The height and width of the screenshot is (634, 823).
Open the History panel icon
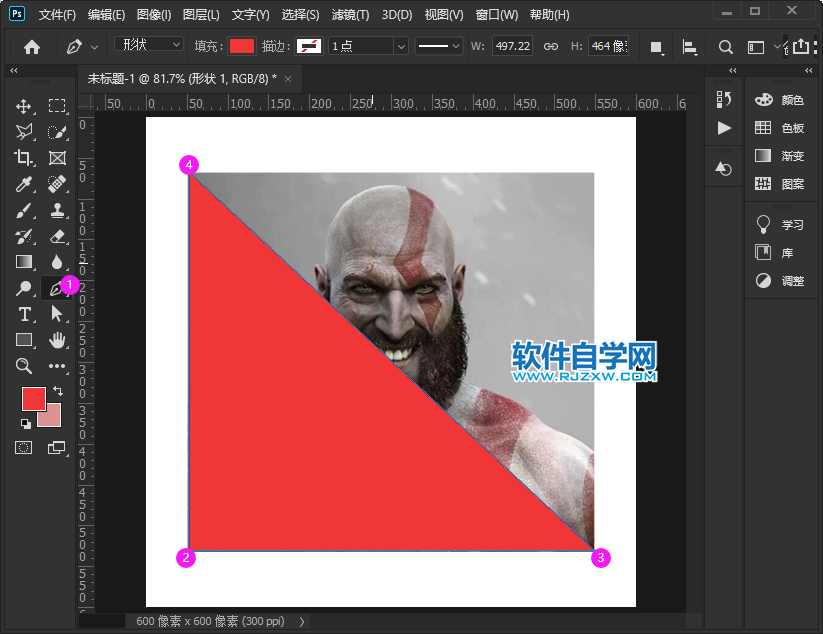point(724,99)
